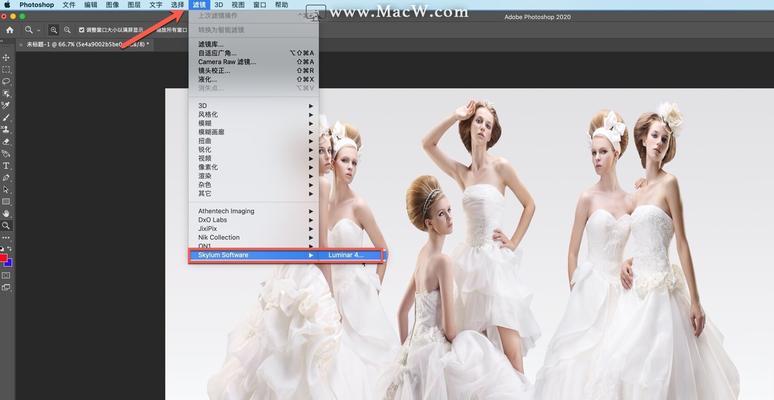Reset to default foreground and background colors
Viewport: 774px width, 400px height.
point(2,248)
